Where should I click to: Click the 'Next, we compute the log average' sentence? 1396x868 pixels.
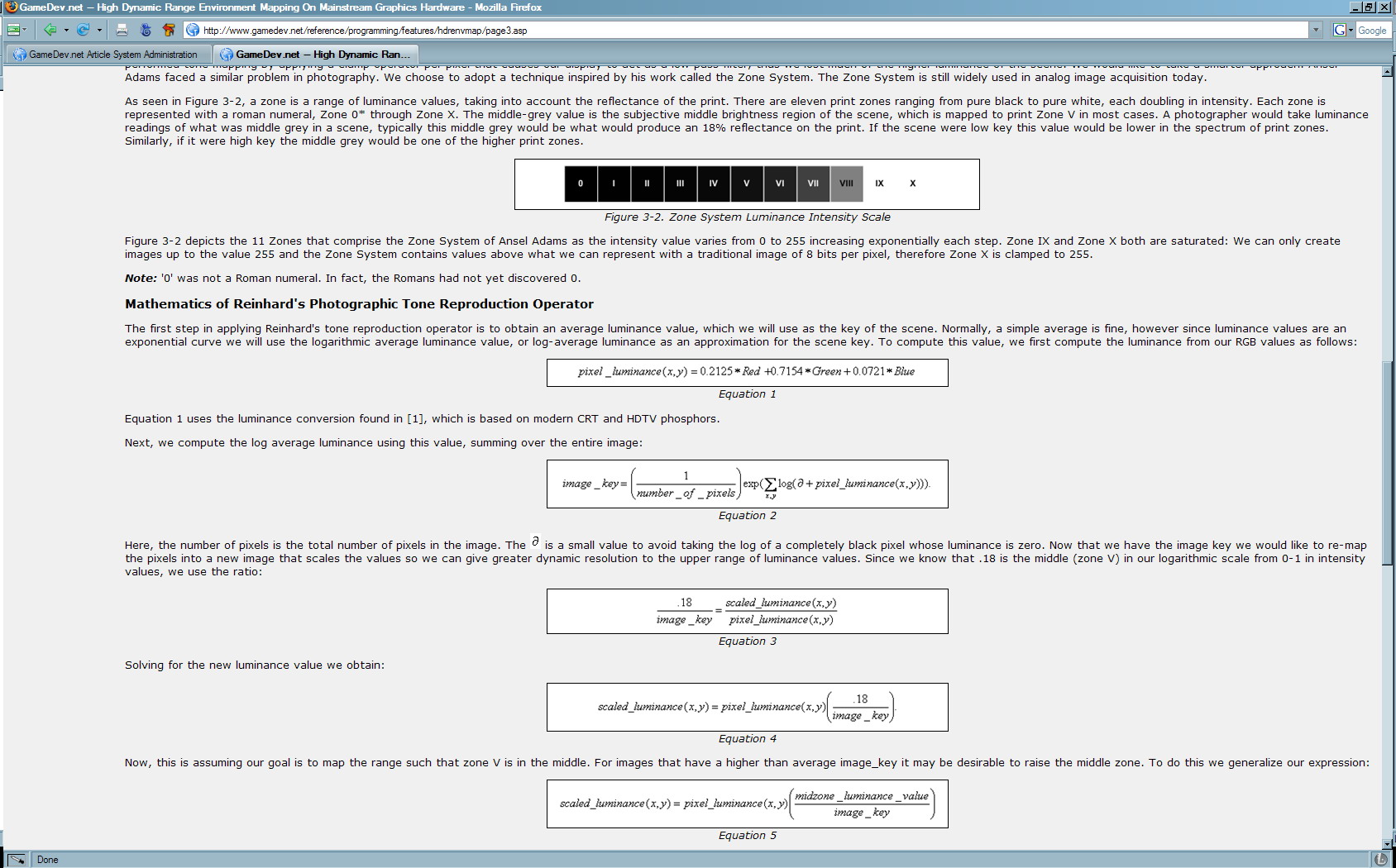tap(384, 443)
